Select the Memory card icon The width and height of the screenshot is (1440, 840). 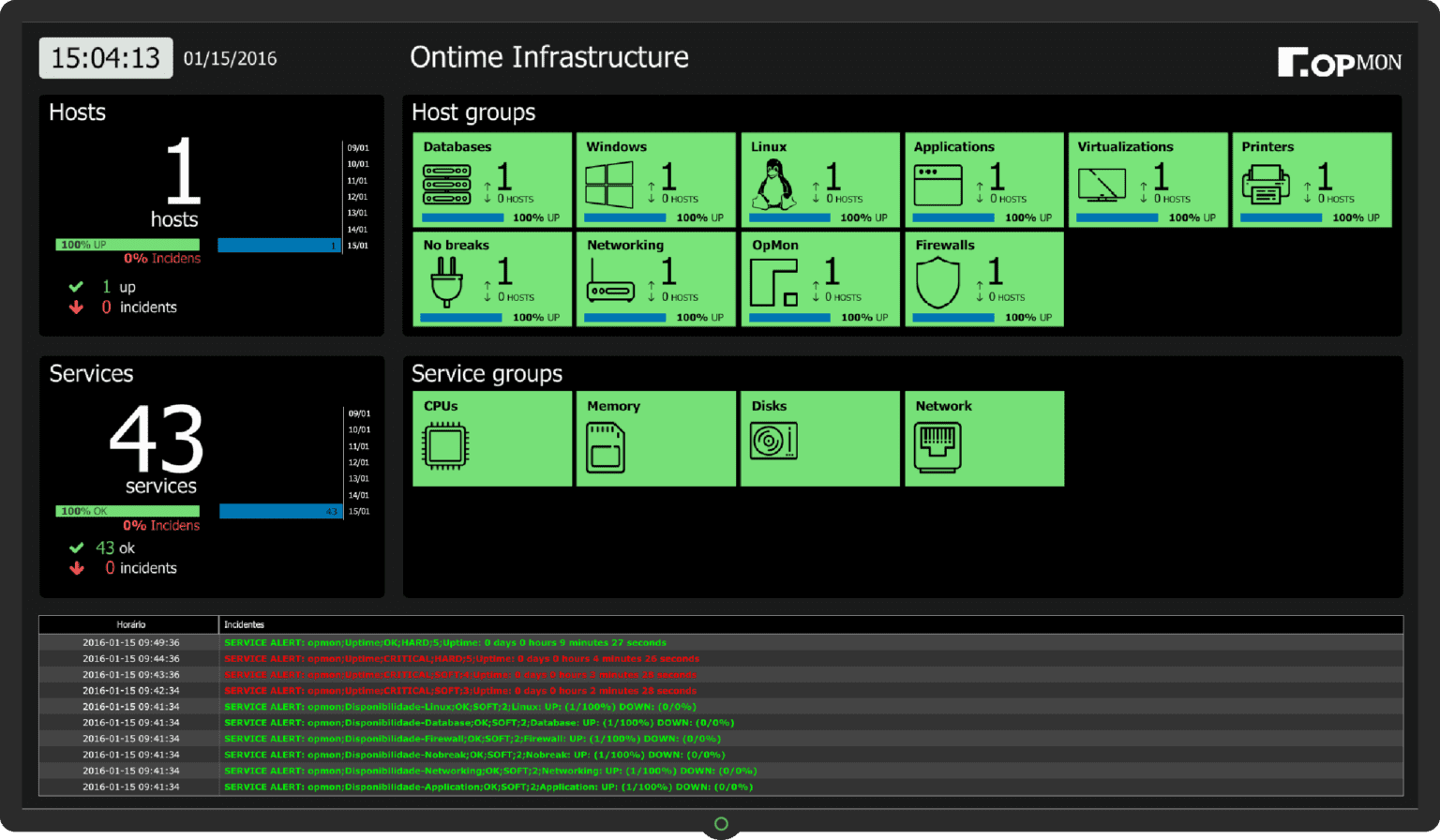(x=607, y=446)
